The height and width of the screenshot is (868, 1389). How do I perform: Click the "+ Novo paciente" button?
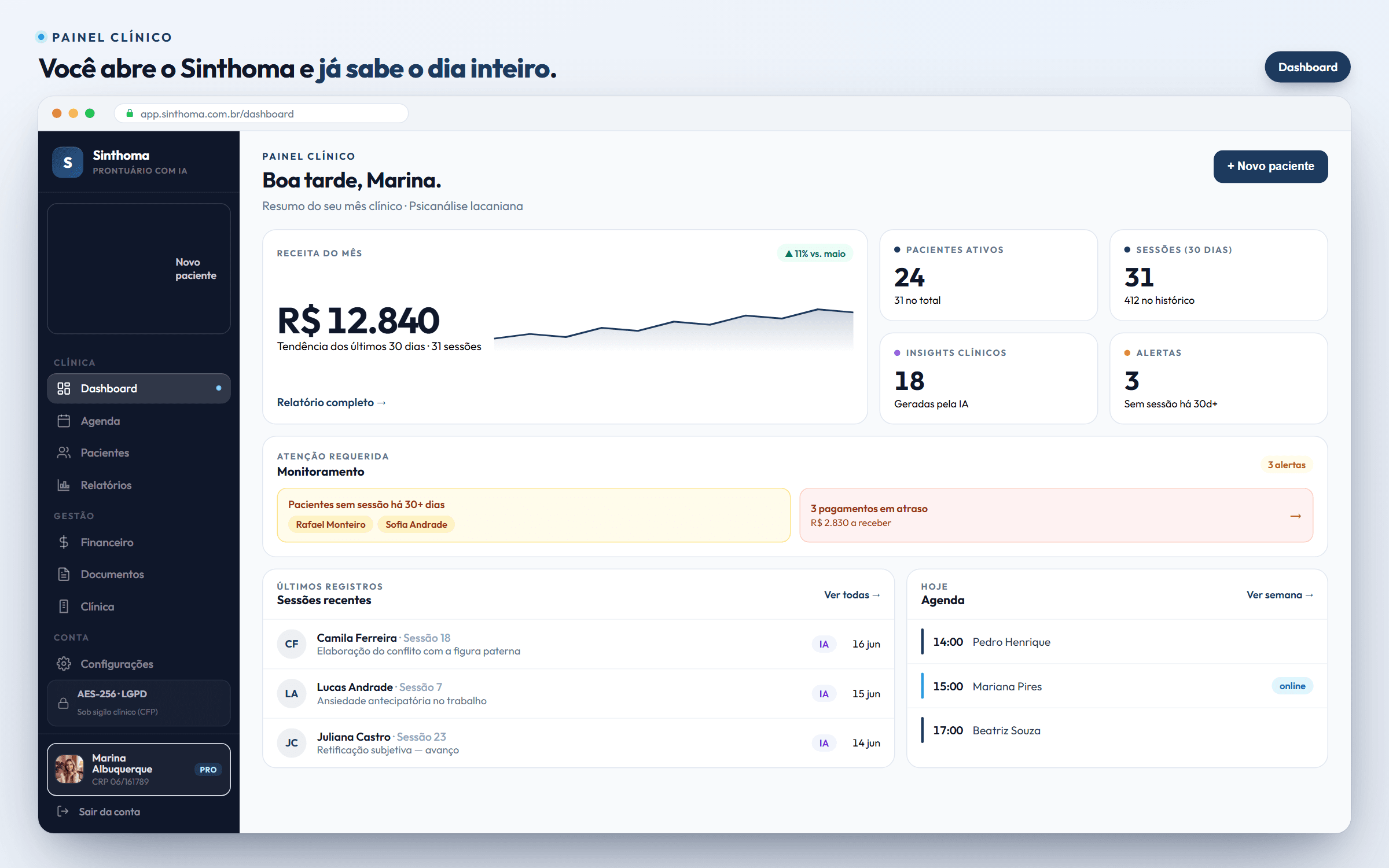click(x=1270, y=167)
